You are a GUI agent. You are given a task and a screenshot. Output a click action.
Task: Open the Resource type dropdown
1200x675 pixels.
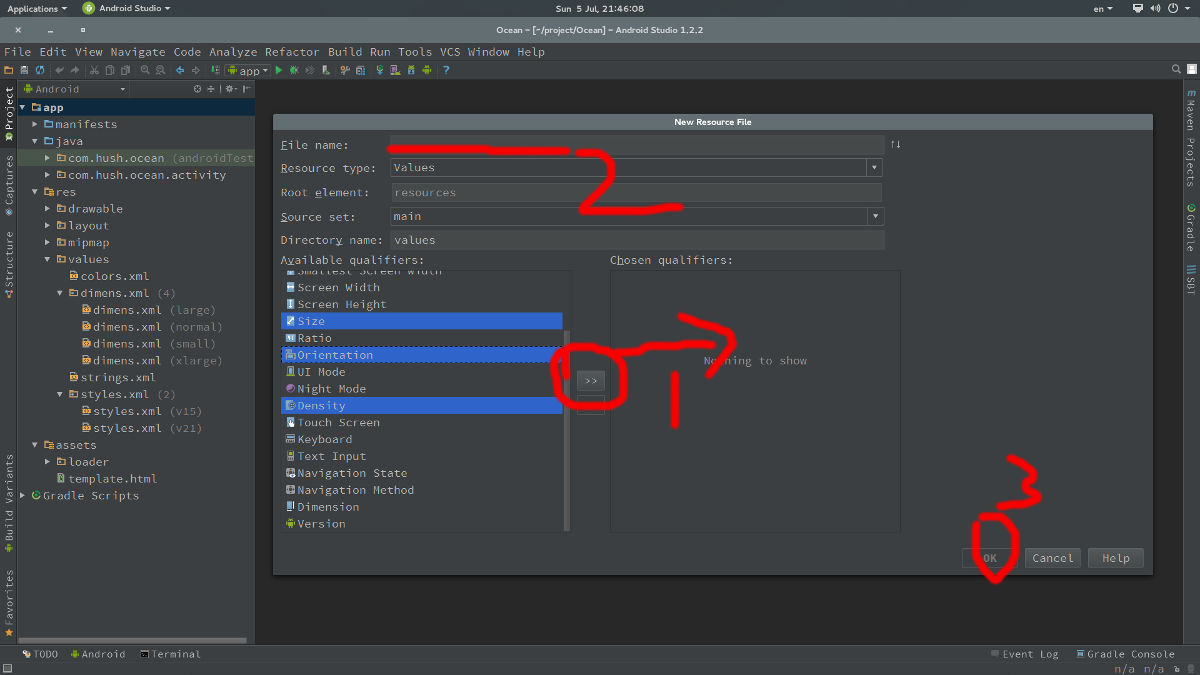(874, 168)
